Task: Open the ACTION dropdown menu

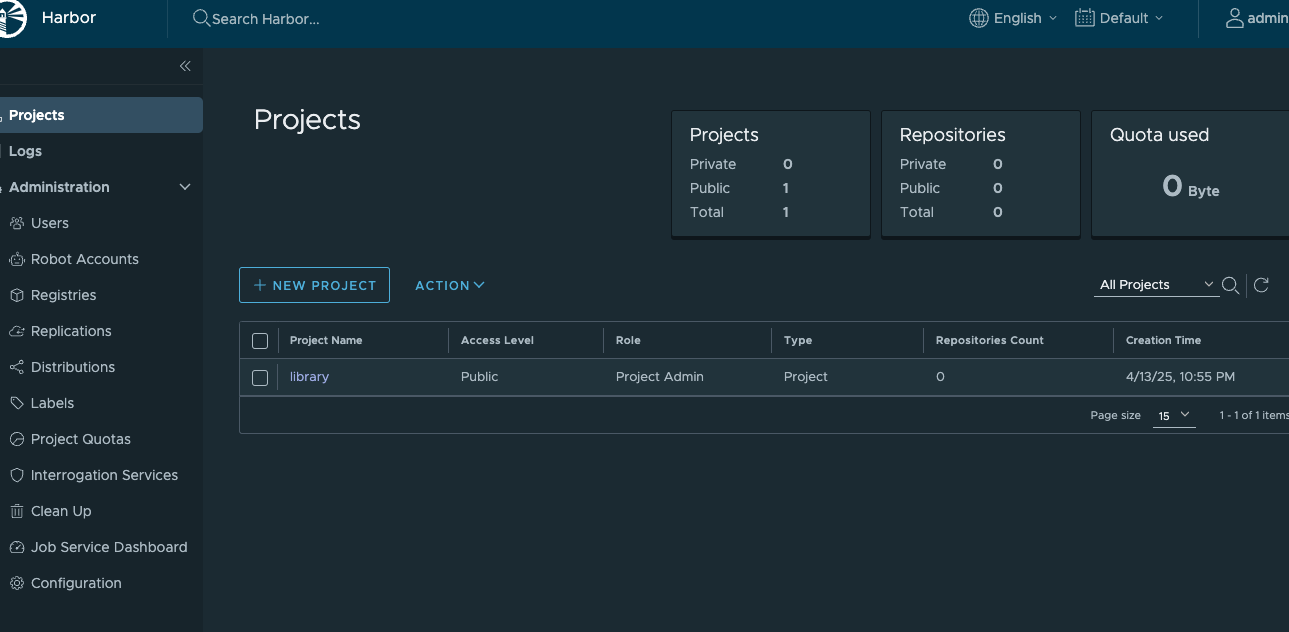Action: pos(450,285)
